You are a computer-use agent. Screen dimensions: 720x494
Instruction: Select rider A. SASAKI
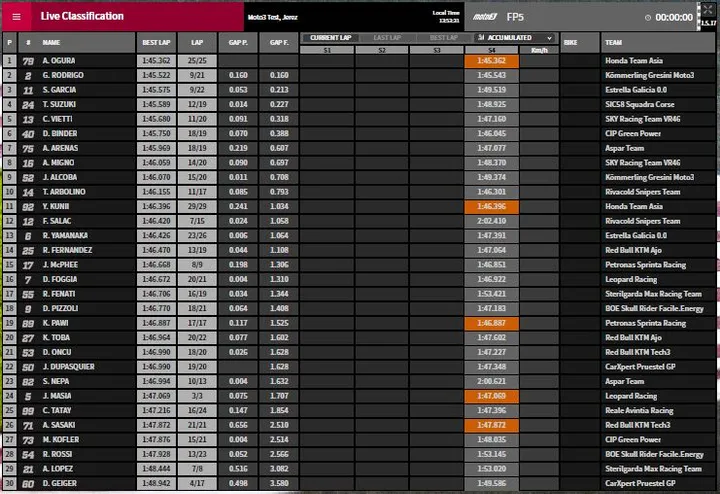click(59, 425)
